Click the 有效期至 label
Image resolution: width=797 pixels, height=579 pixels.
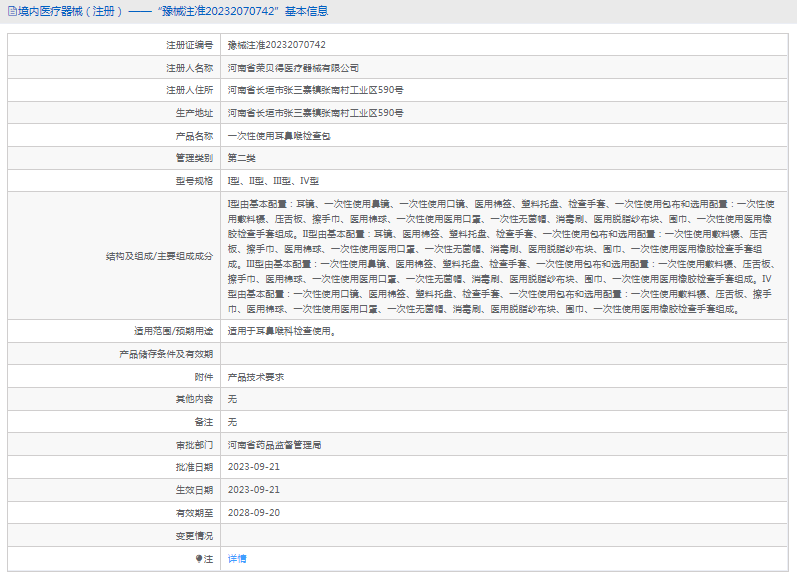click(x=194, y=512)
